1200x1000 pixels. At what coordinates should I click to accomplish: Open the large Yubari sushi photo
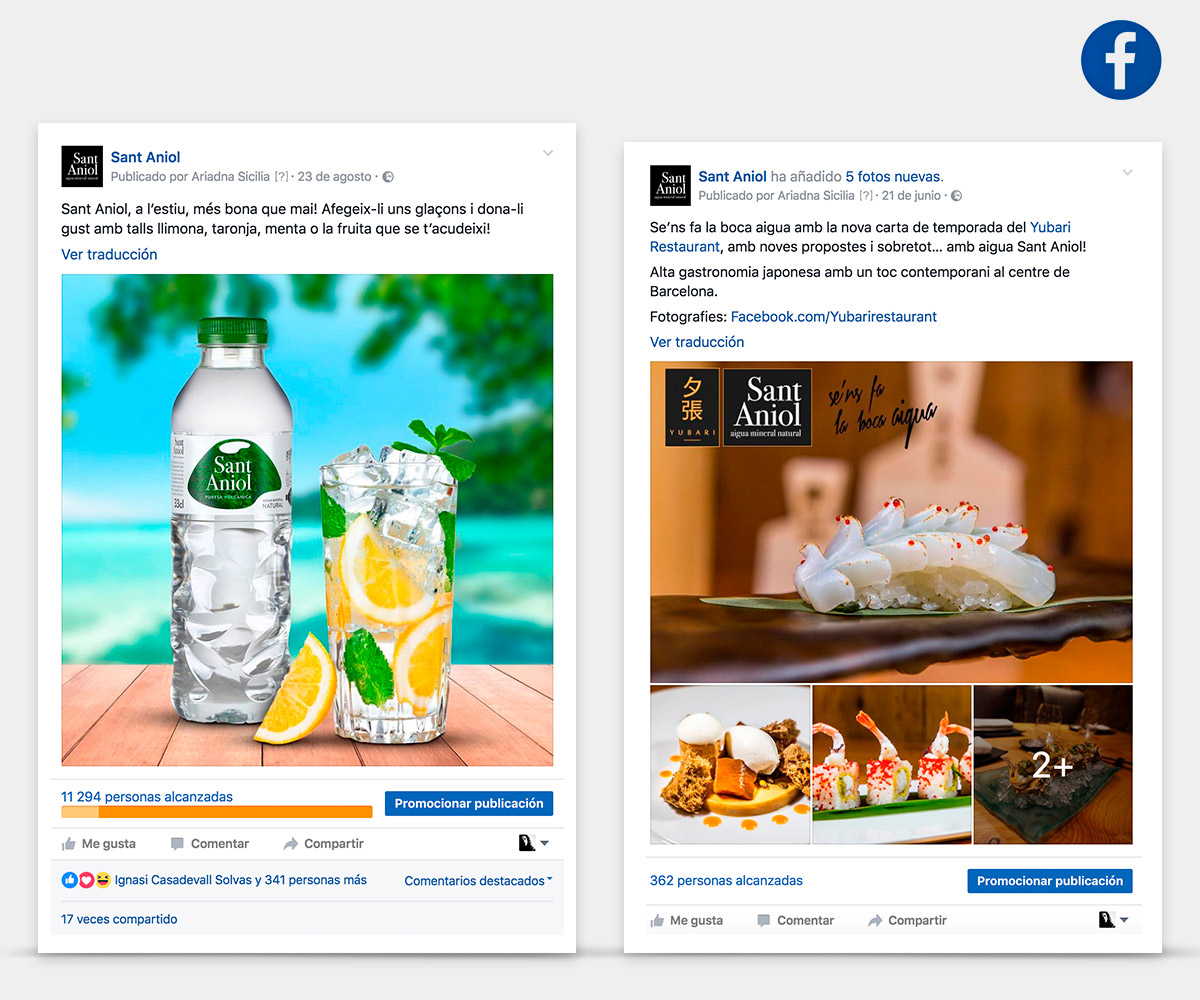pos(891,521)
